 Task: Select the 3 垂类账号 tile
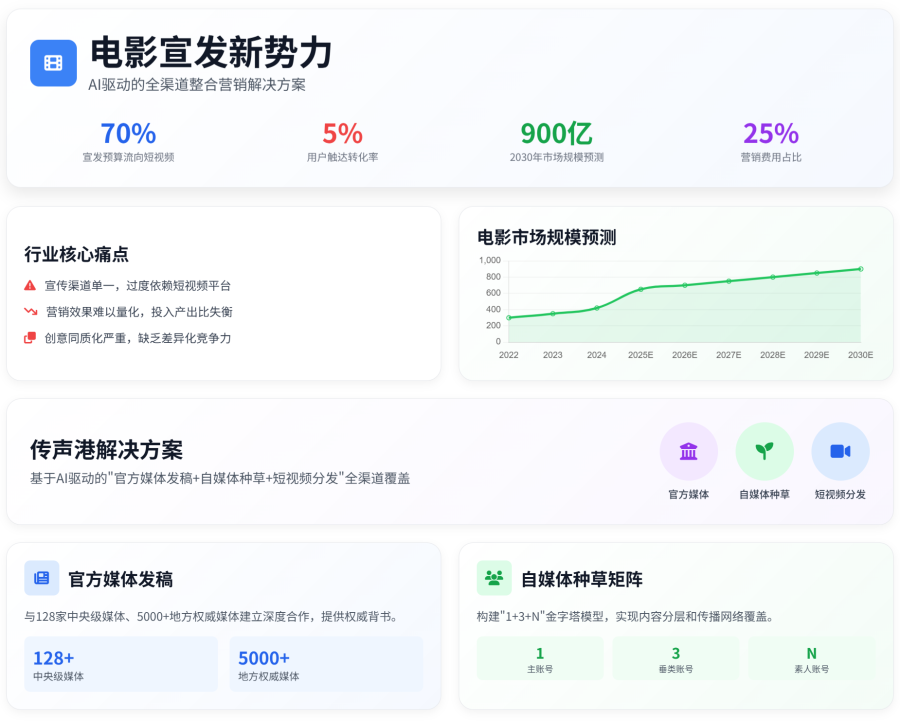676,659
